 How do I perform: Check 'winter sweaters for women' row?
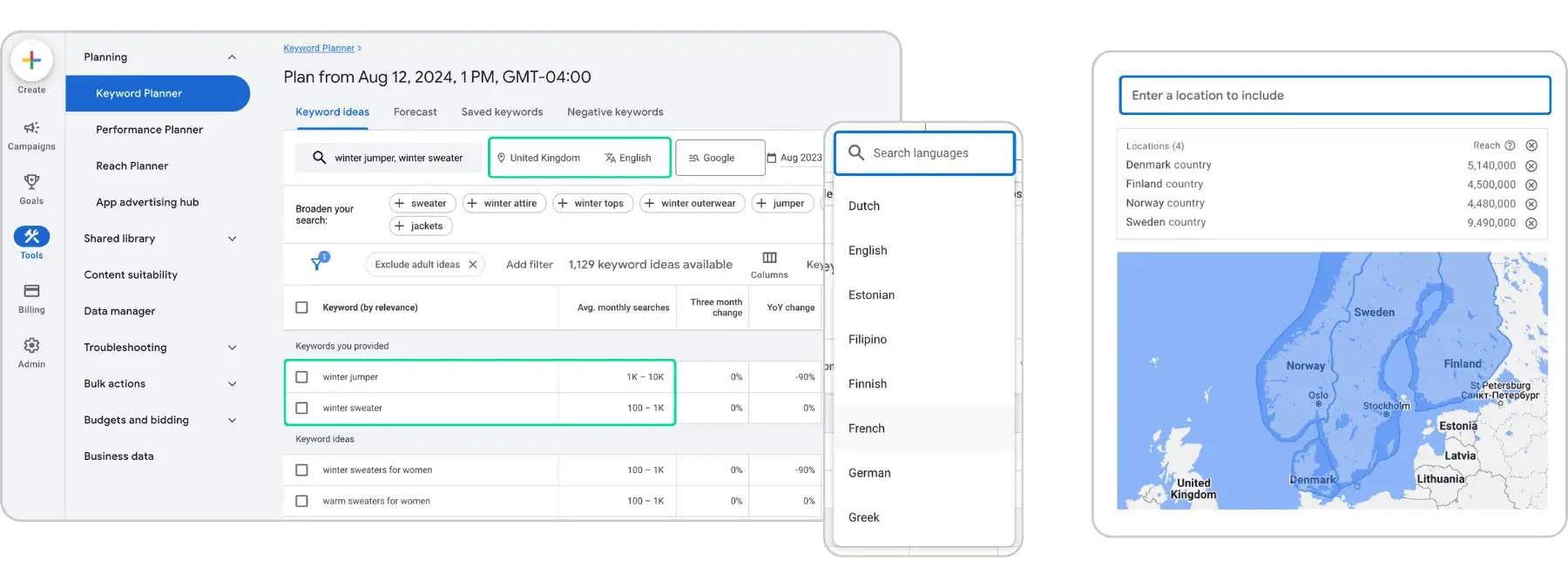301,470
